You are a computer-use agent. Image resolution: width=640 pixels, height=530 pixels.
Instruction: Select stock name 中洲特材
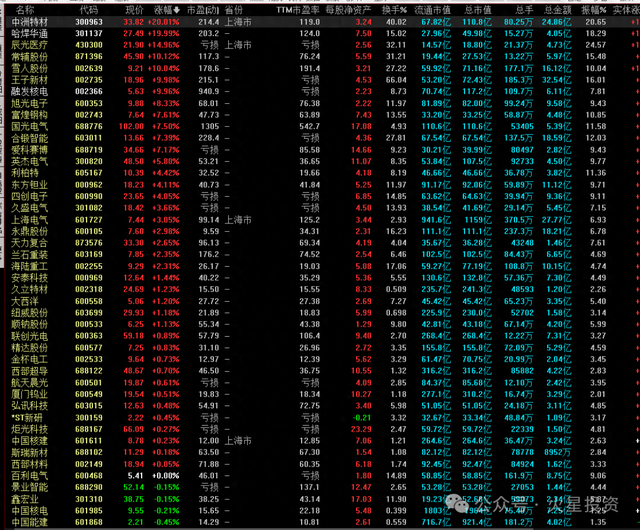(x=29, y=22)
